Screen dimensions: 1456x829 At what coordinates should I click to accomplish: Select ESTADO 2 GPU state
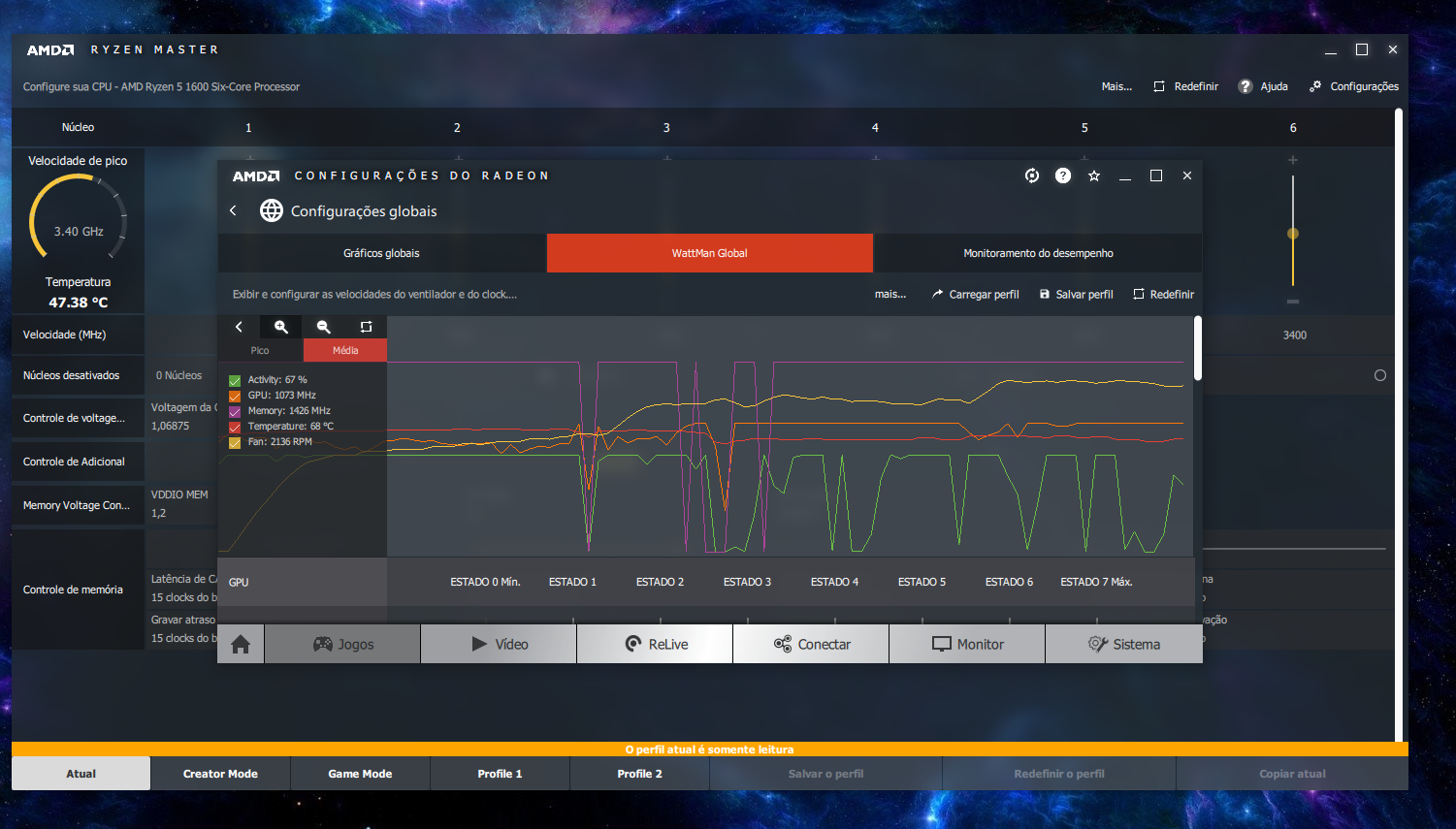[x=660, y=582]
